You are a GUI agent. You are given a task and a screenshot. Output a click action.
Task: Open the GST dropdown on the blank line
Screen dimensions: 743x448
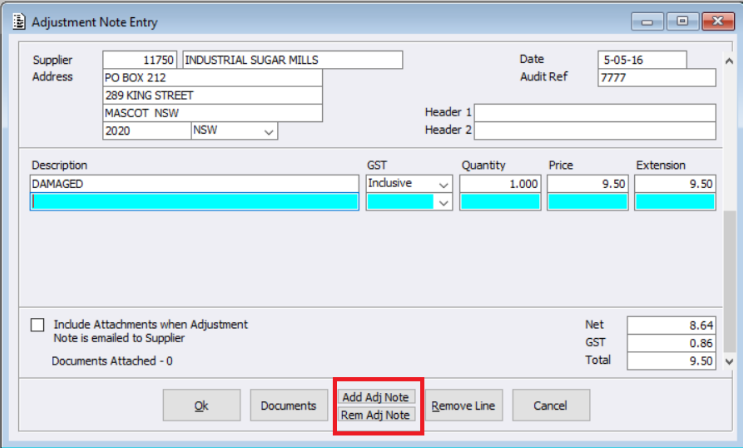coord(443,202)
